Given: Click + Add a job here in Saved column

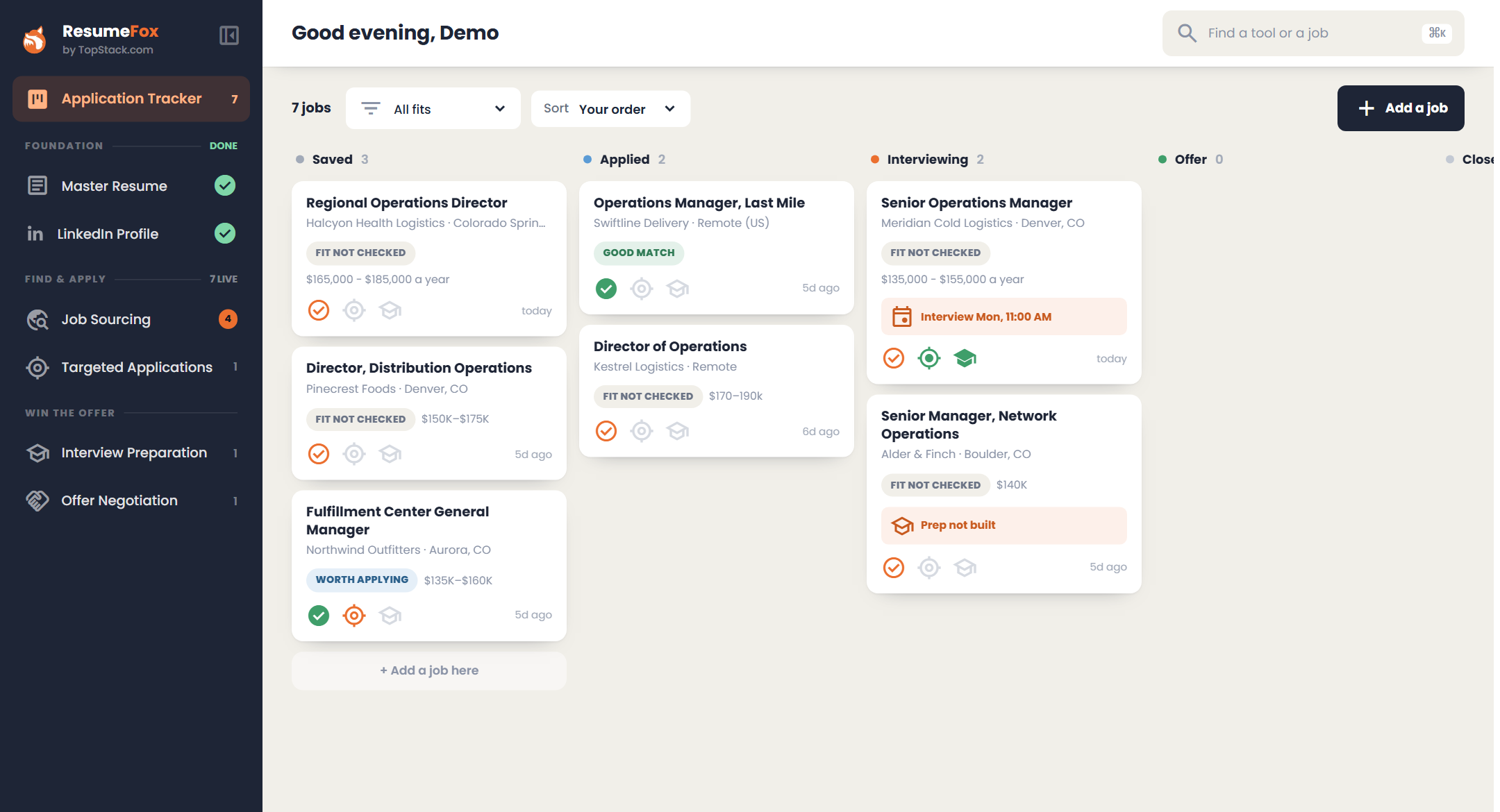Looking at the screenshot, I should (x=429, y=670).
